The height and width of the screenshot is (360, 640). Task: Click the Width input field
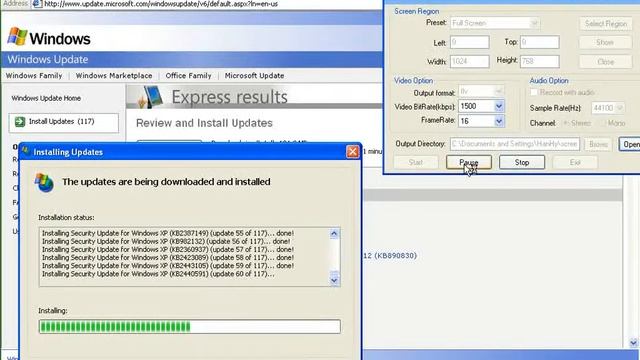coord(469,62)
